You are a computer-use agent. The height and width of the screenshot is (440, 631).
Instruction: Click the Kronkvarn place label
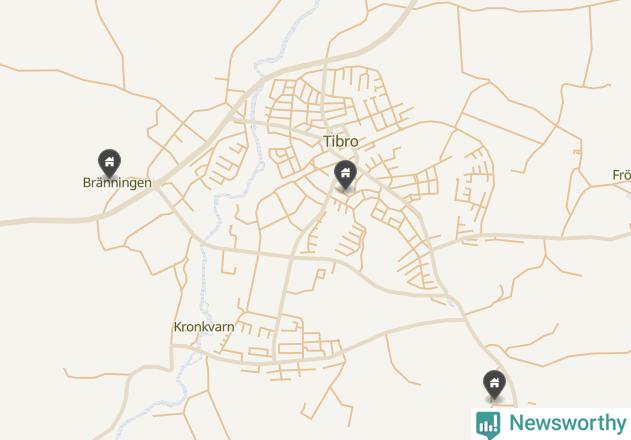click(204, 327)
